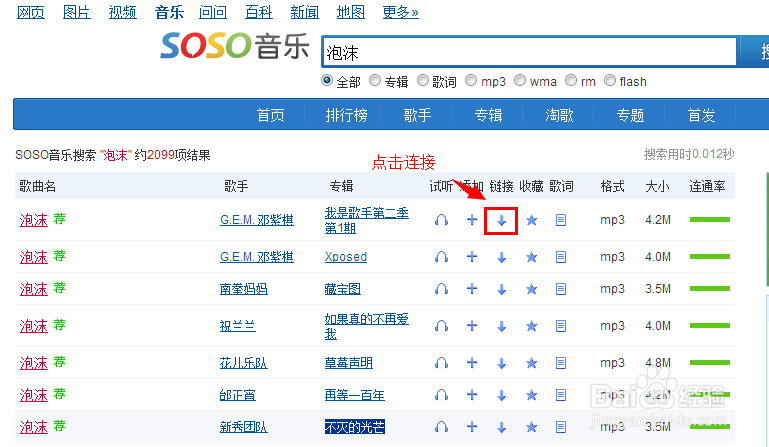This screenshot has width=769, height=447.
Task: Favorite the 新秀团队 song
Action: [x=532, y=427]
